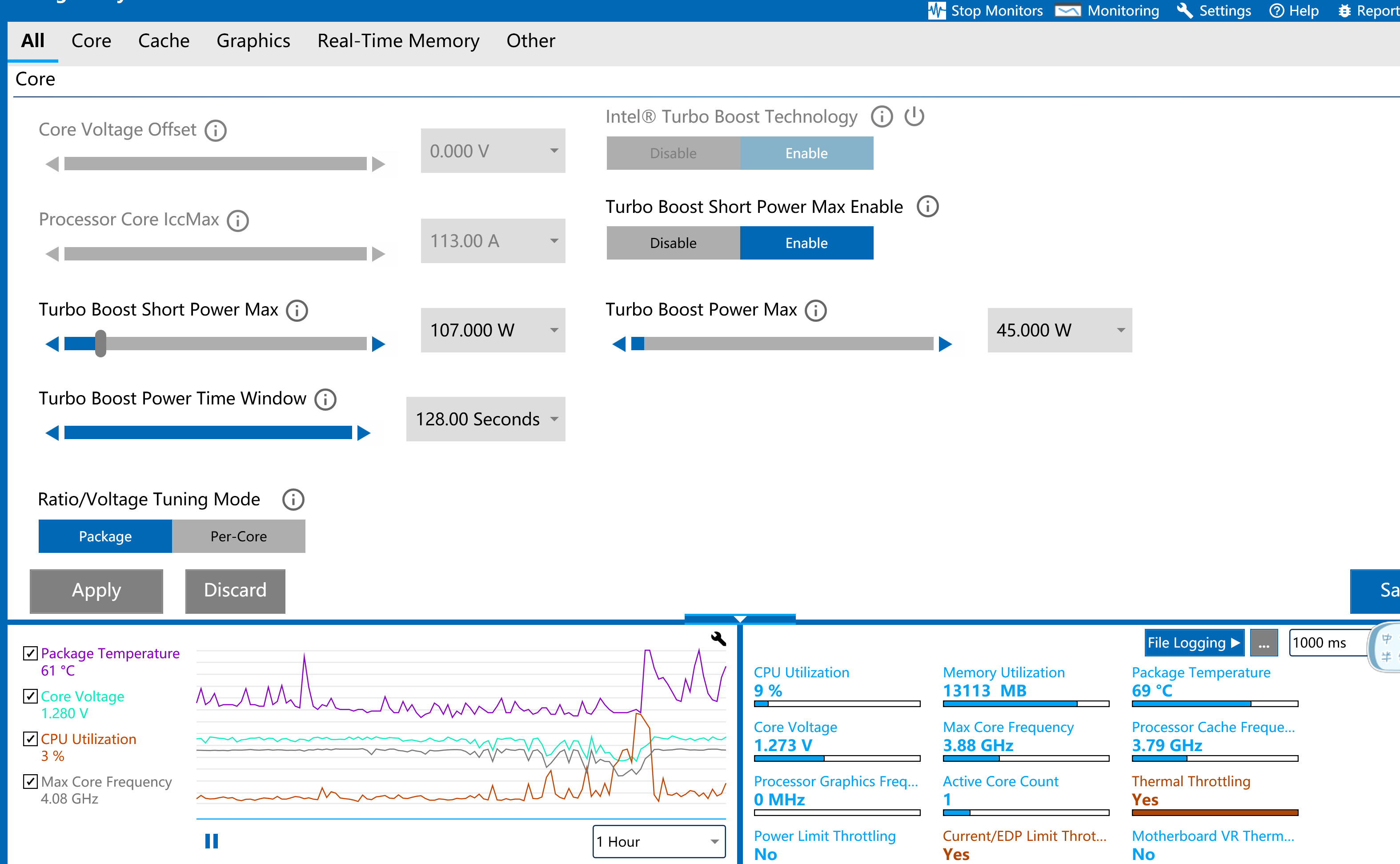Switch to the Core tab
The image size is (1400, 864).
pyautogui.click(x=92, y=40)
